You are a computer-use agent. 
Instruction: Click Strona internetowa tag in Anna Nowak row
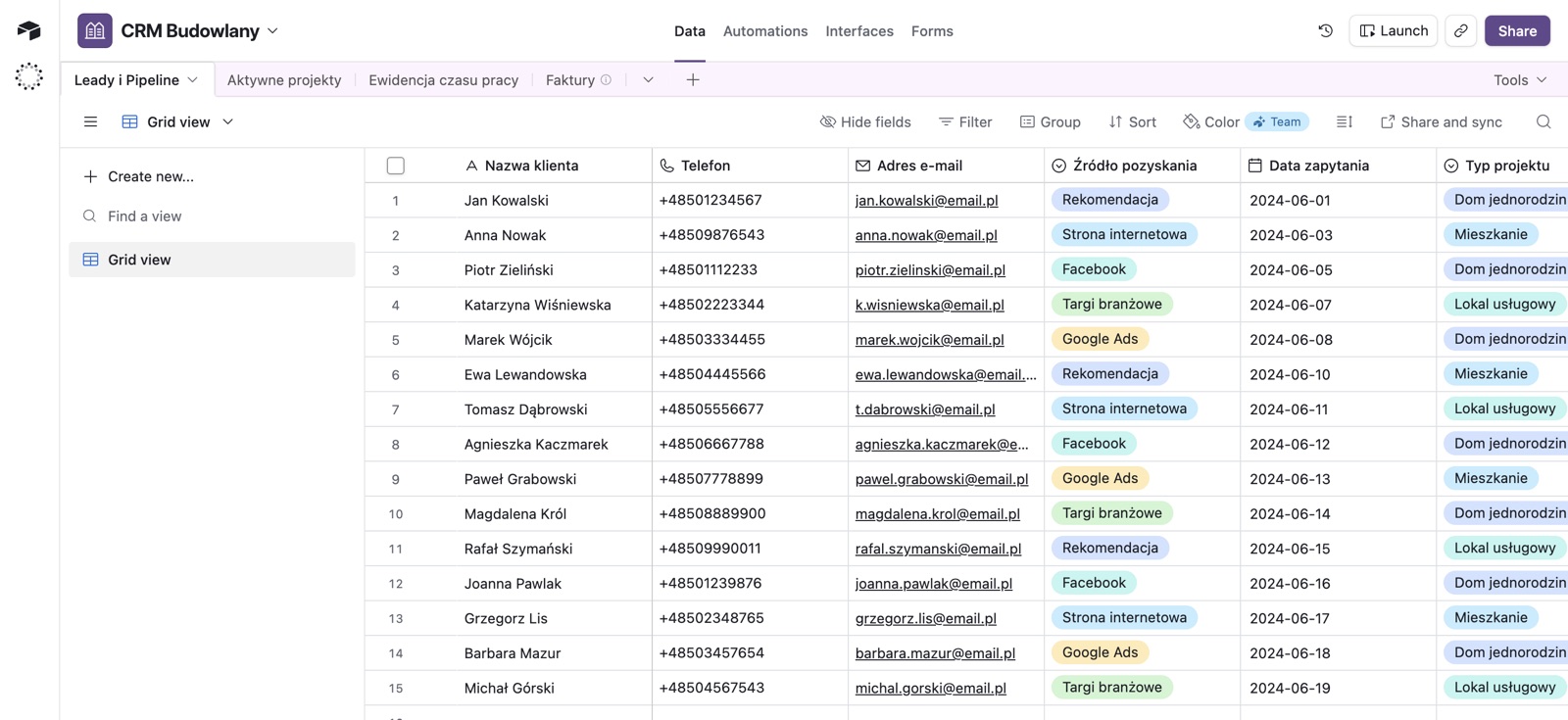1124,234
